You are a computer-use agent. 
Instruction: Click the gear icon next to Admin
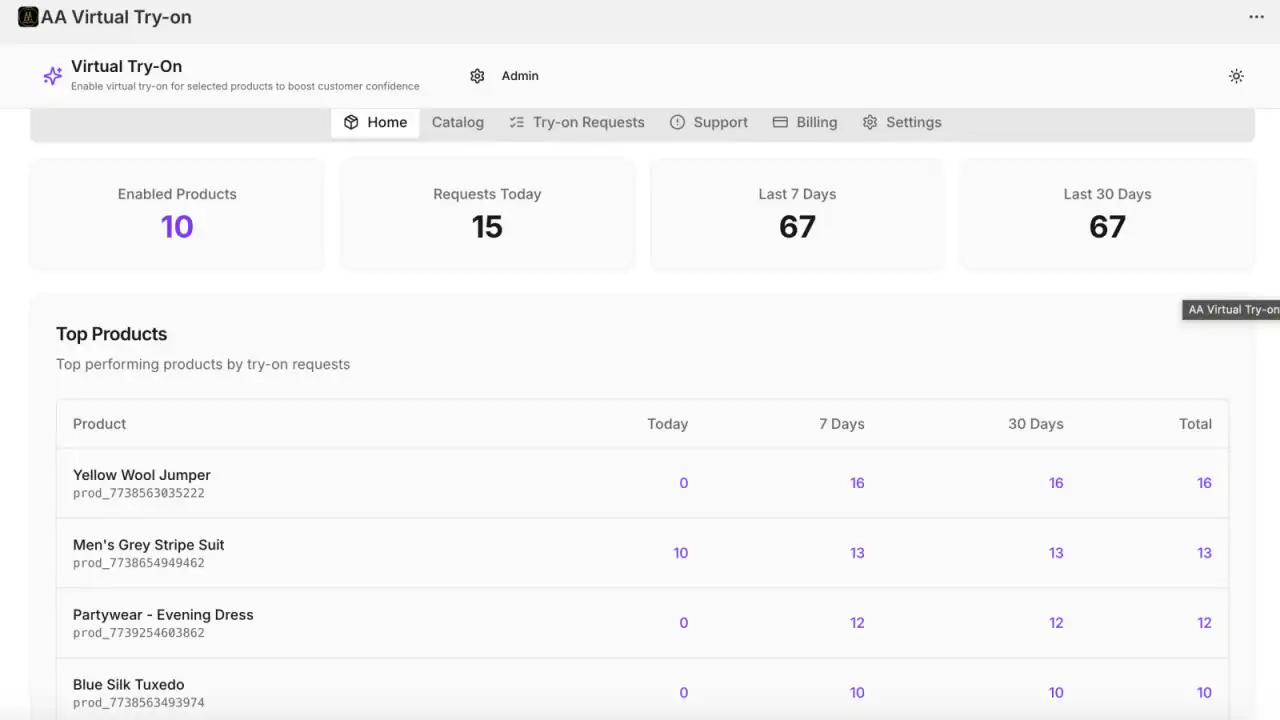(x=477, y=75)
